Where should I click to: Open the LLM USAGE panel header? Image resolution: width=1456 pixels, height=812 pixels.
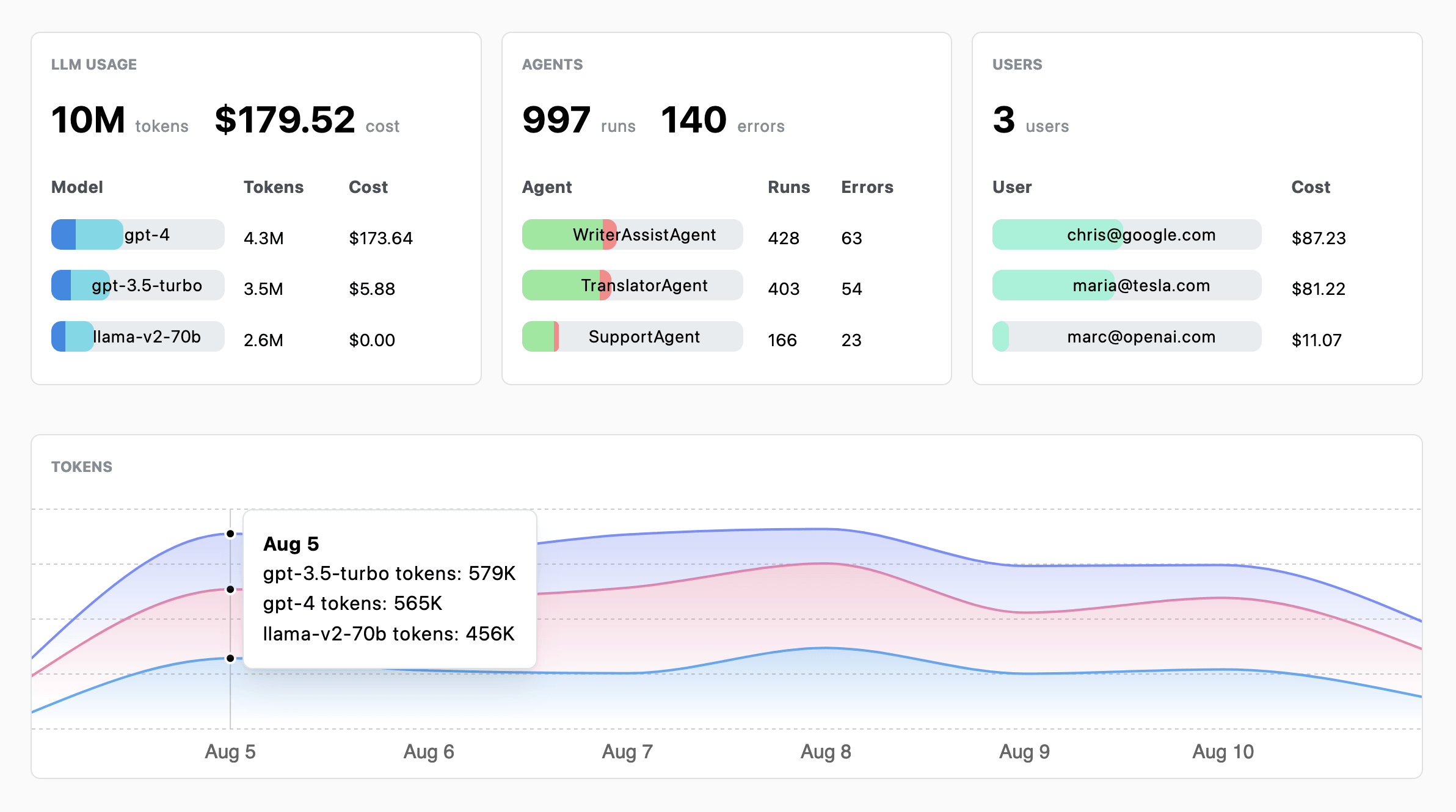(x=94, y=64)
